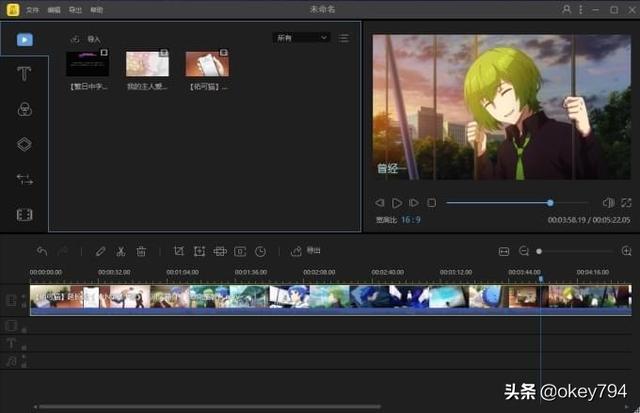
Task: Select the orange hand-phone media thumbnail
Action: tap(207, 63)
